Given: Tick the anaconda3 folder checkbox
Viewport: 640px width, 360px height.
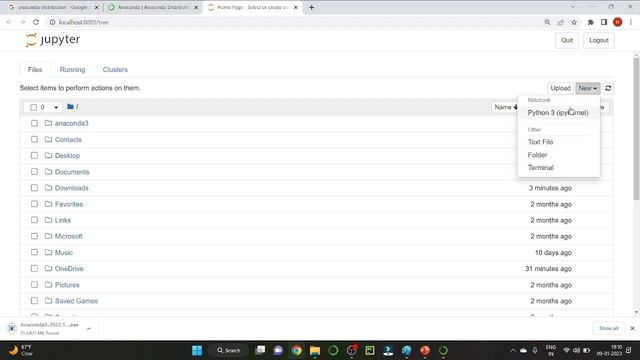Looking at the screenshot, I should (34, 123).
